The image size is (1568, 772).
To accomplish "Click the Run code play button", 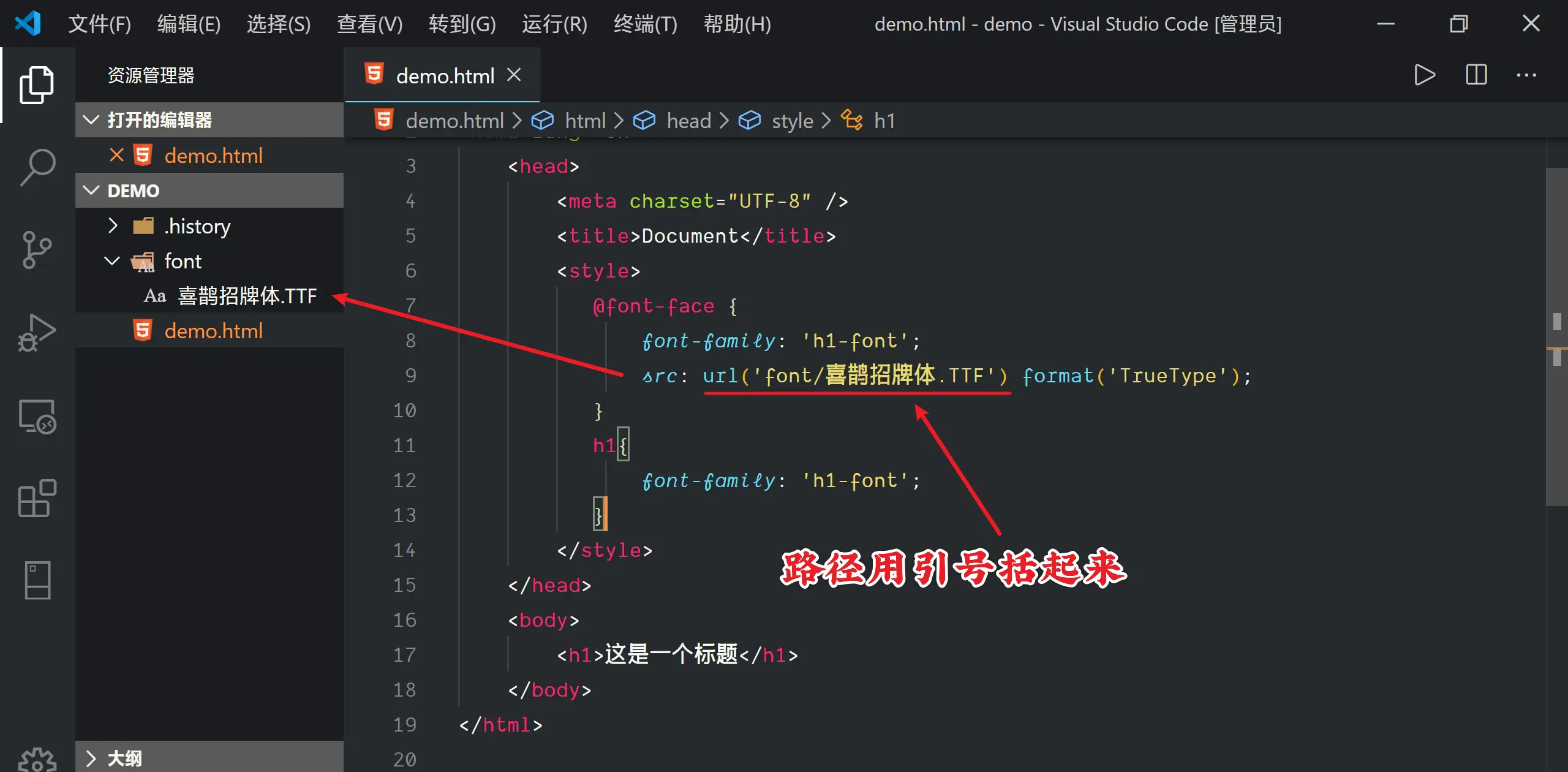I will (x=1424, y=75).
